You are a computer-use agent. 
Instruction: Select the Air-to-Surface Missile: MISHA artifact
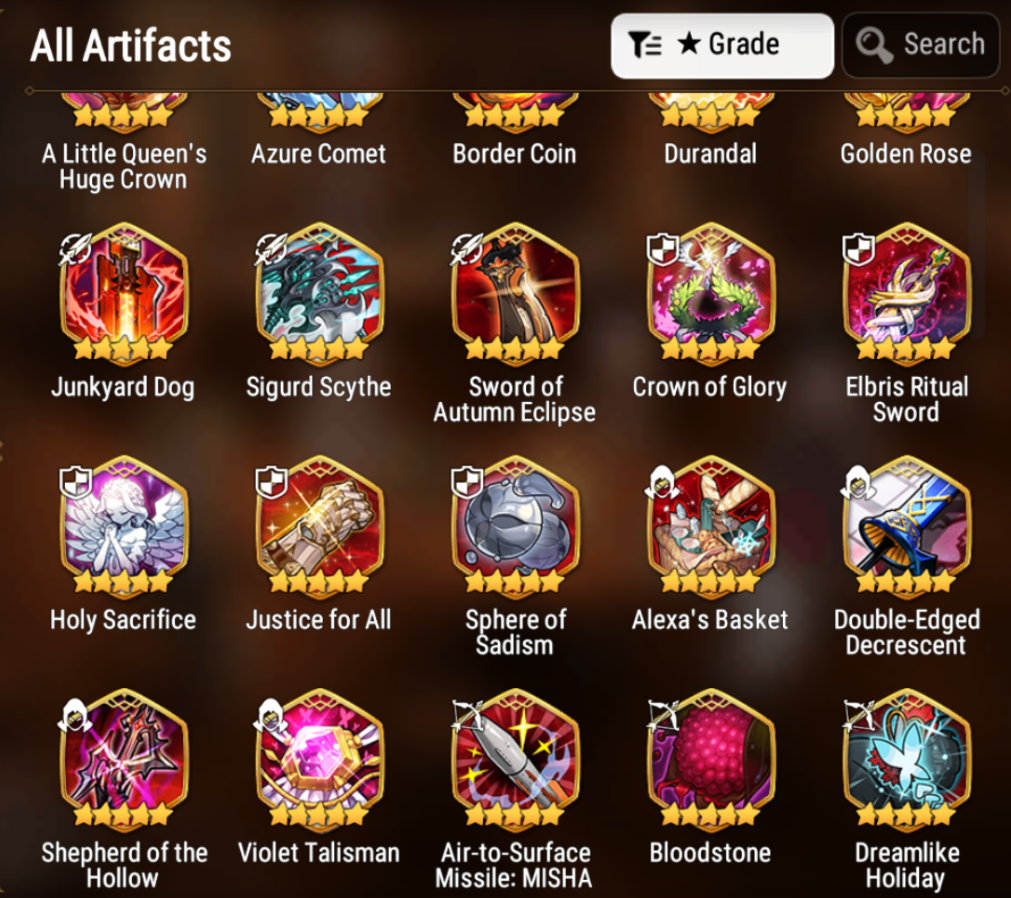[515, 757]
